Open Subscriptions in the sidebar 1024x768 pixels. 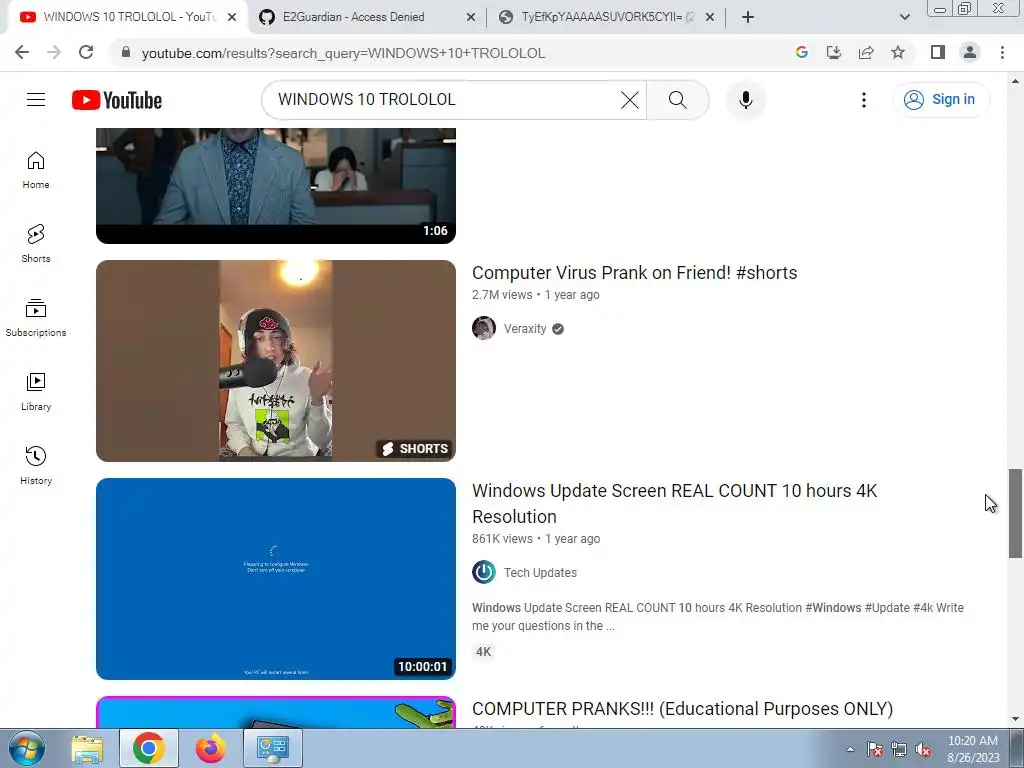coord(36,317)
